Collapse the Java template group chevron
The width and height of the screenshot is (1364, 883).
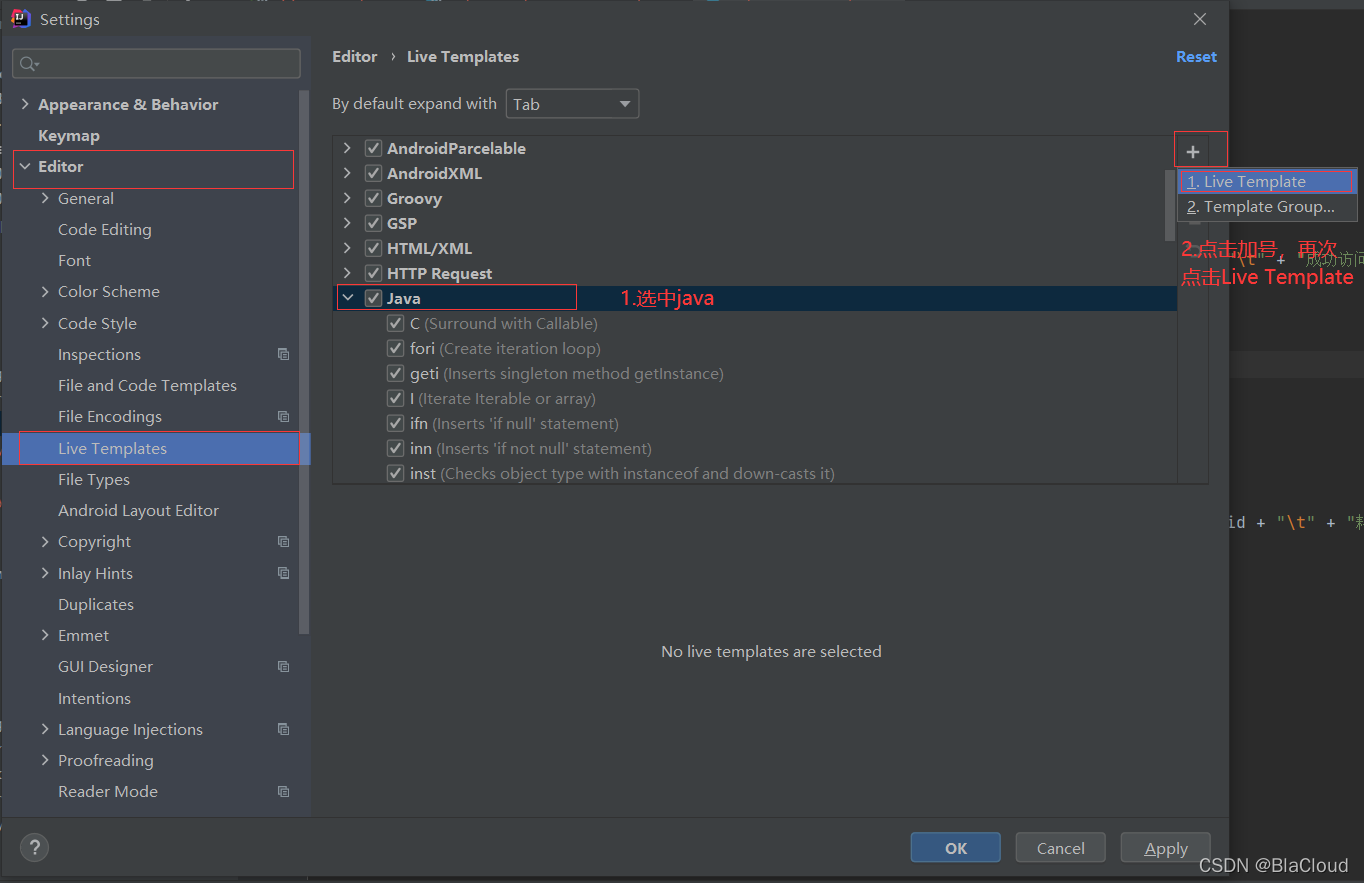(x=346, y=297)
